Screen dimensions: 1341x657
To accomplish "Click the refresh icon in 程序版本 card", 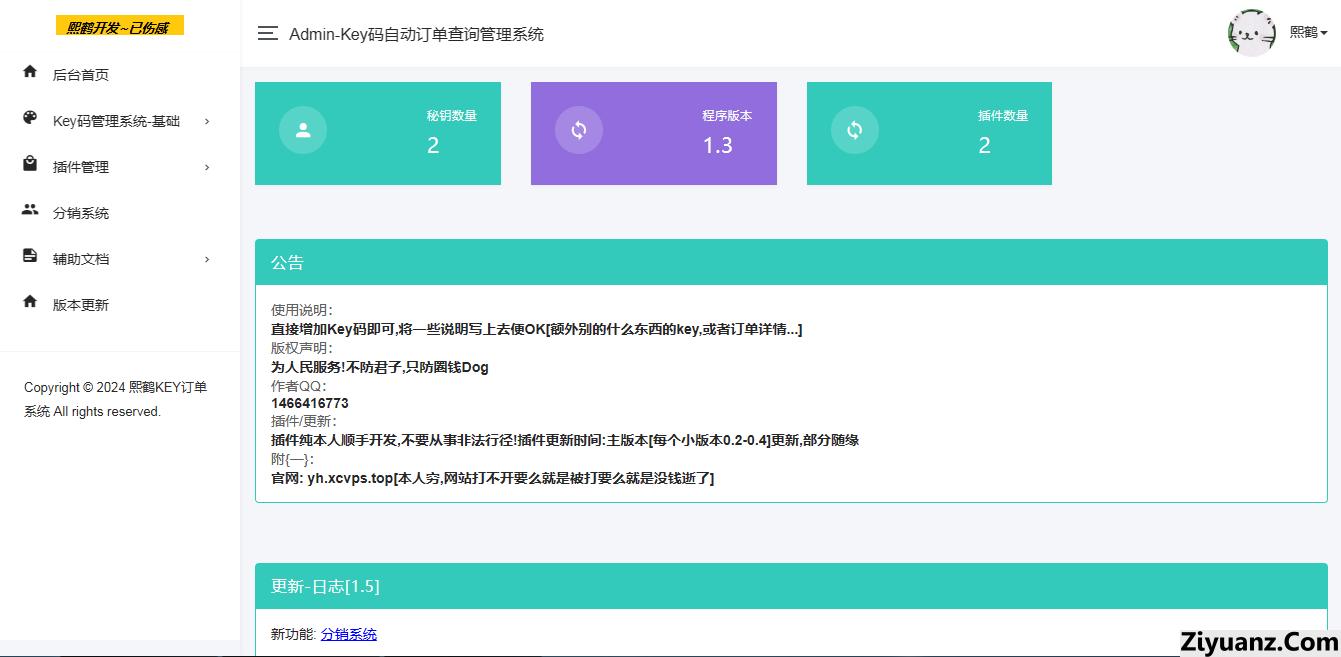I will point(579,130).
